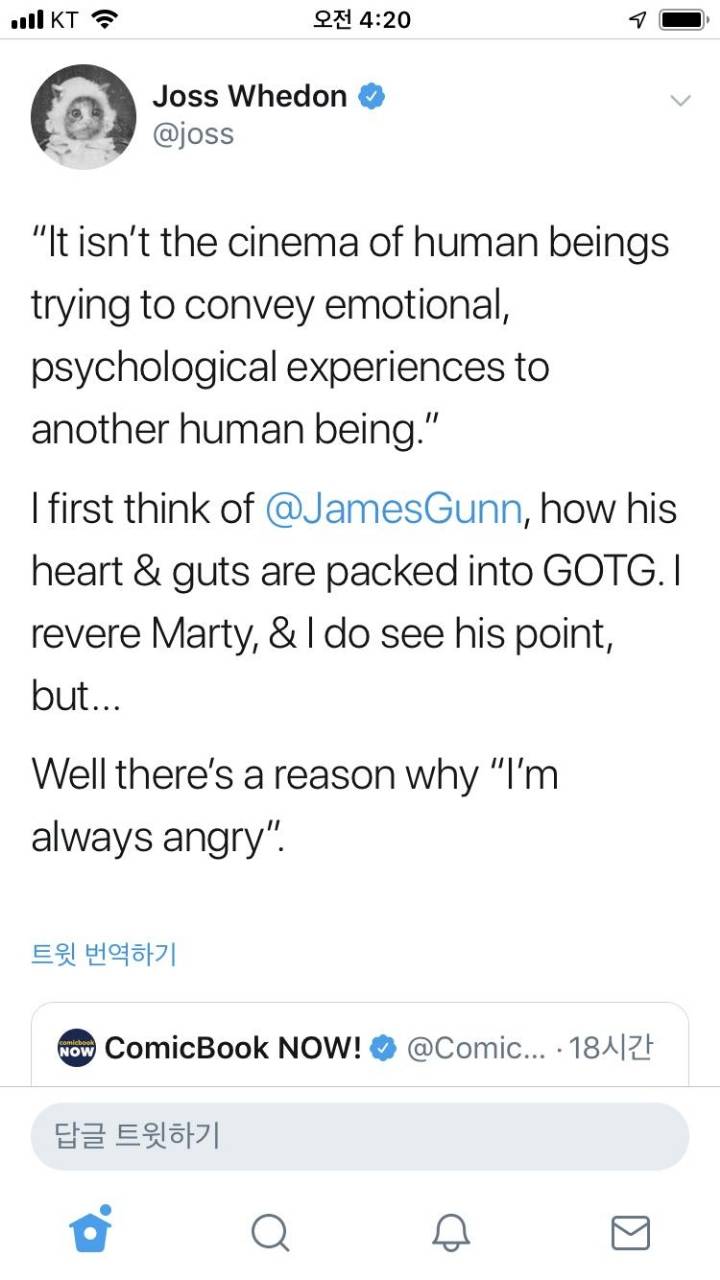Tap the 트윗 번역하기 translate link
The width and height of the screenshot is (720, 1280).
click(104, 954)
